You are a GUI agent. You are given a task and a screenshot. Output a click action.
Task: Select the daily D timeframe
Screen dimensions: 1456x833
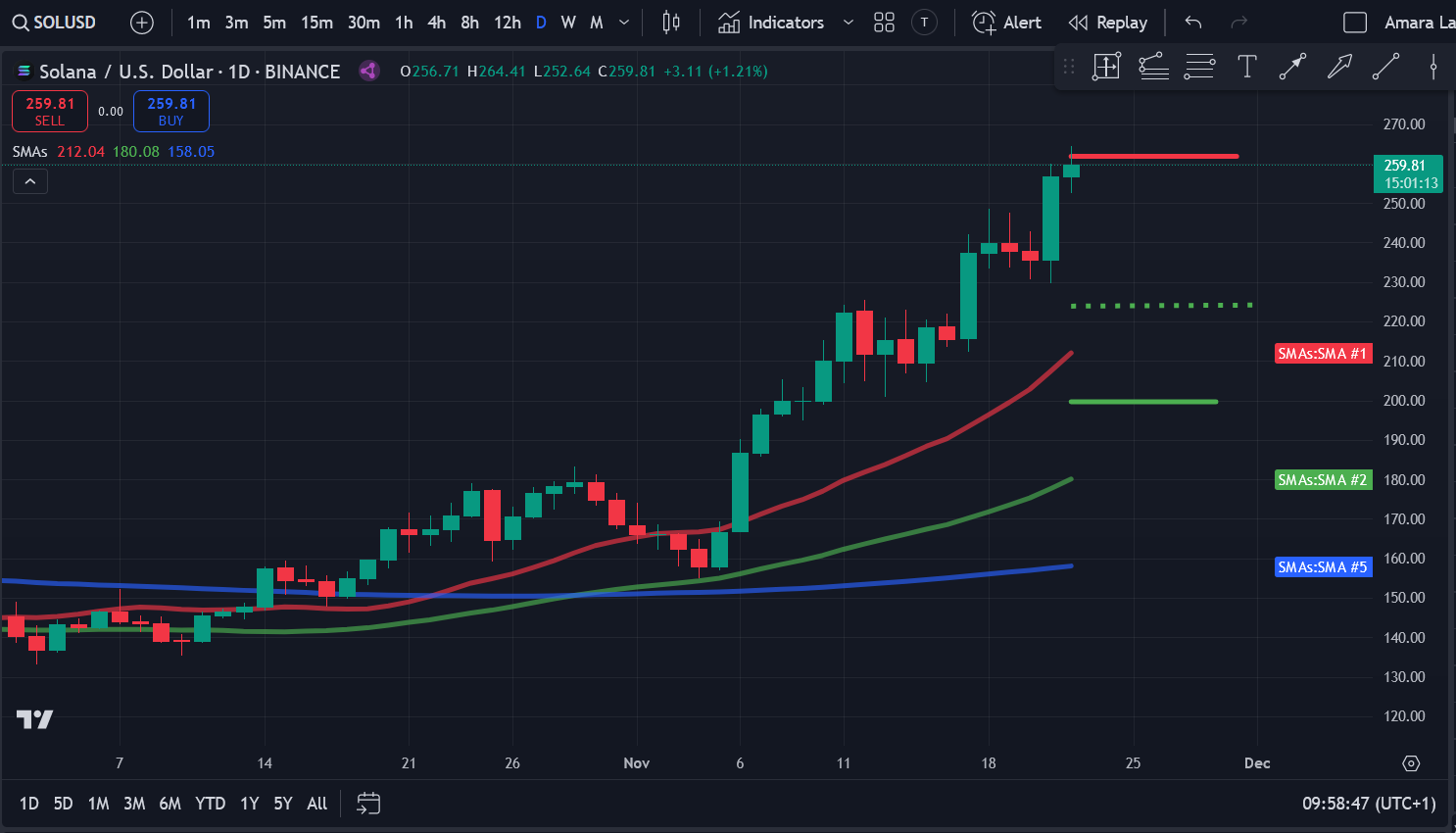coord(541,23)
